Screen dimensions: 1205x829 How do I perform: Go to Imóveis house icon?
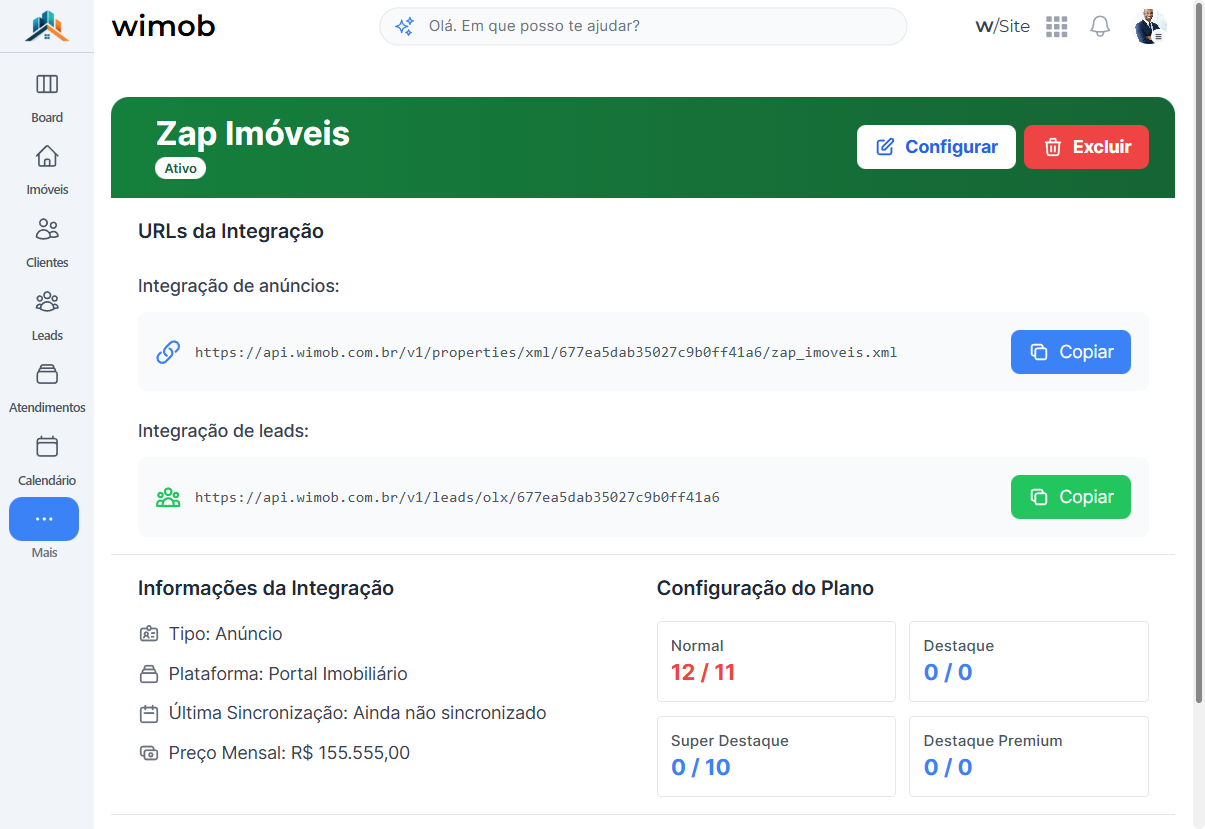pos(47,156)
